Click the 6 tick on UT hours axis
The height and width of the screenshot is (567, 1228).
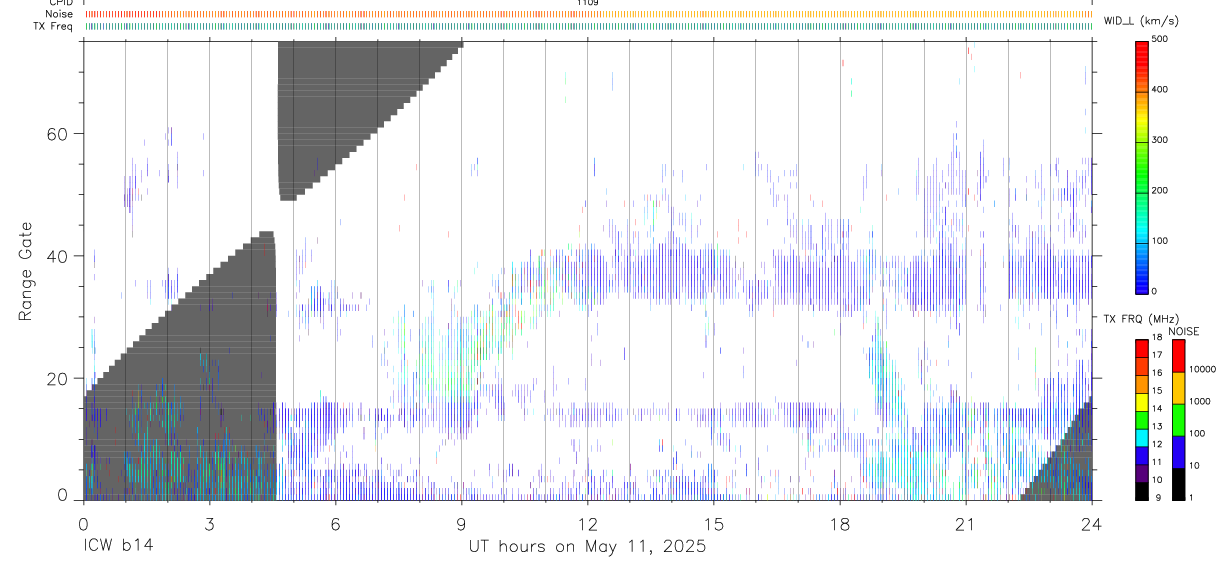[x=335, y=524]
